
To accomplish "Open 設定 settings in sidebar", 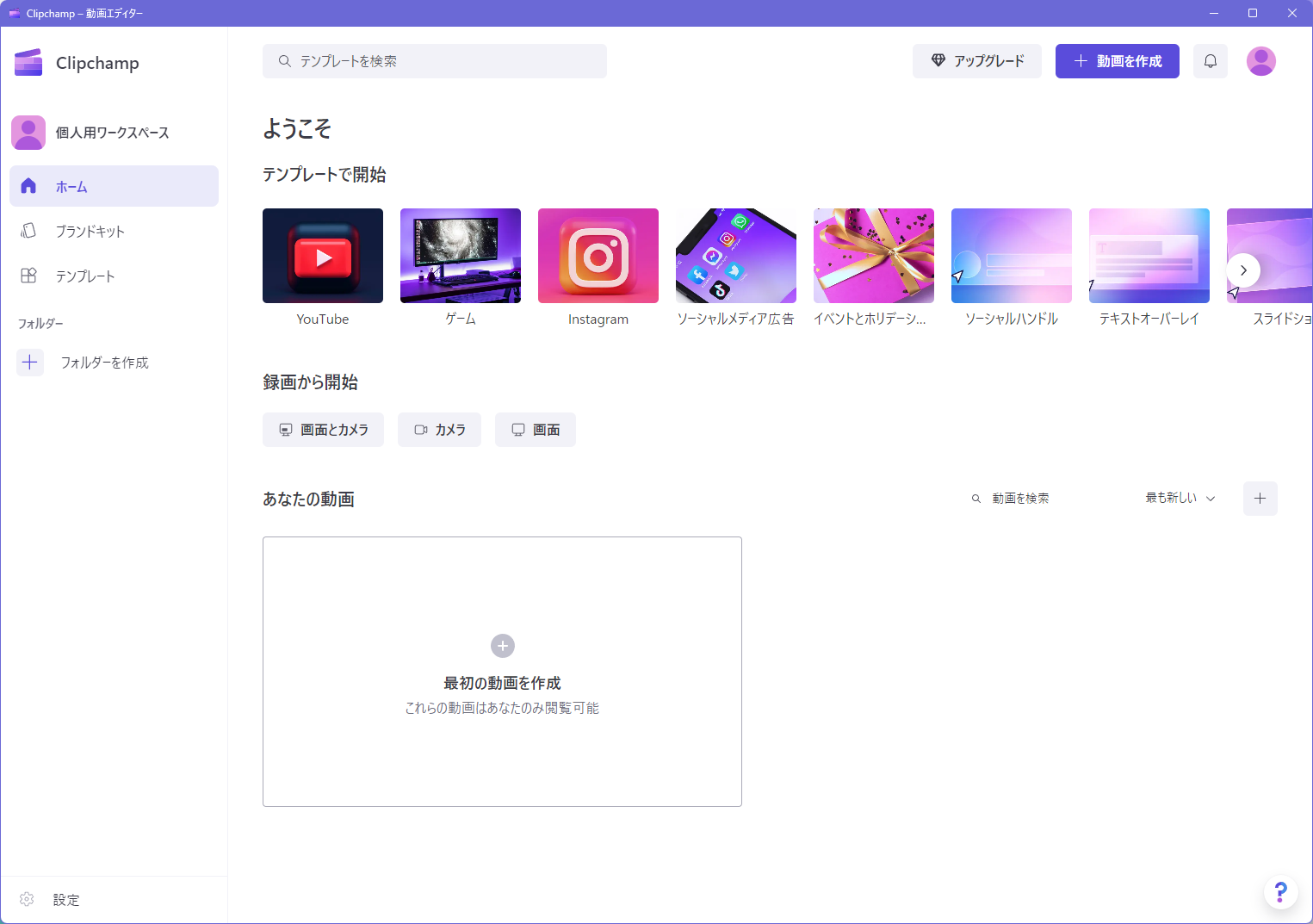I will point(114,899).
